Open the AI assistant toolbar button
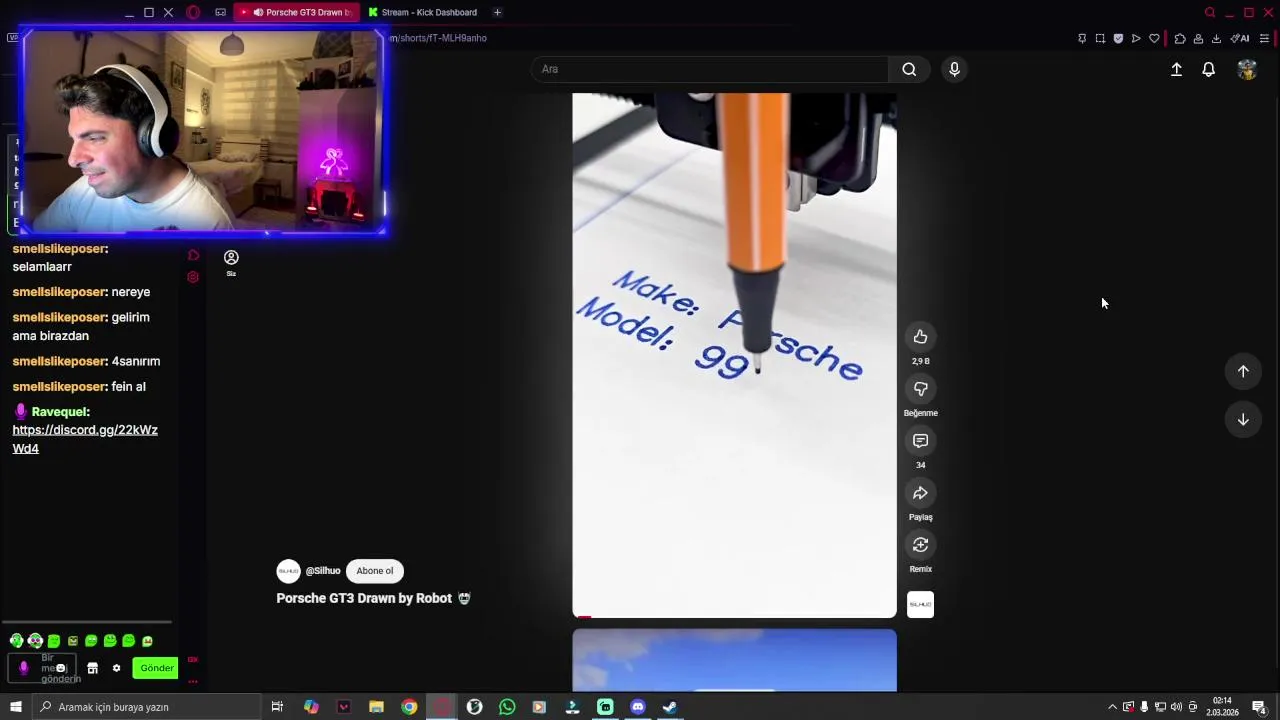The height and width of the screenshot is (720, 1280). coord(1240,38)
